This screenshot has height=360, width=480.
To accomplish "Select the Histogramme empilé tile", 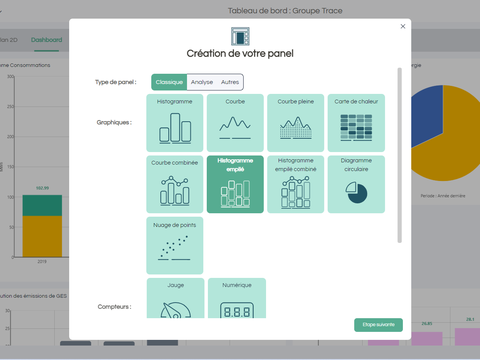I will tap(235, 184).
